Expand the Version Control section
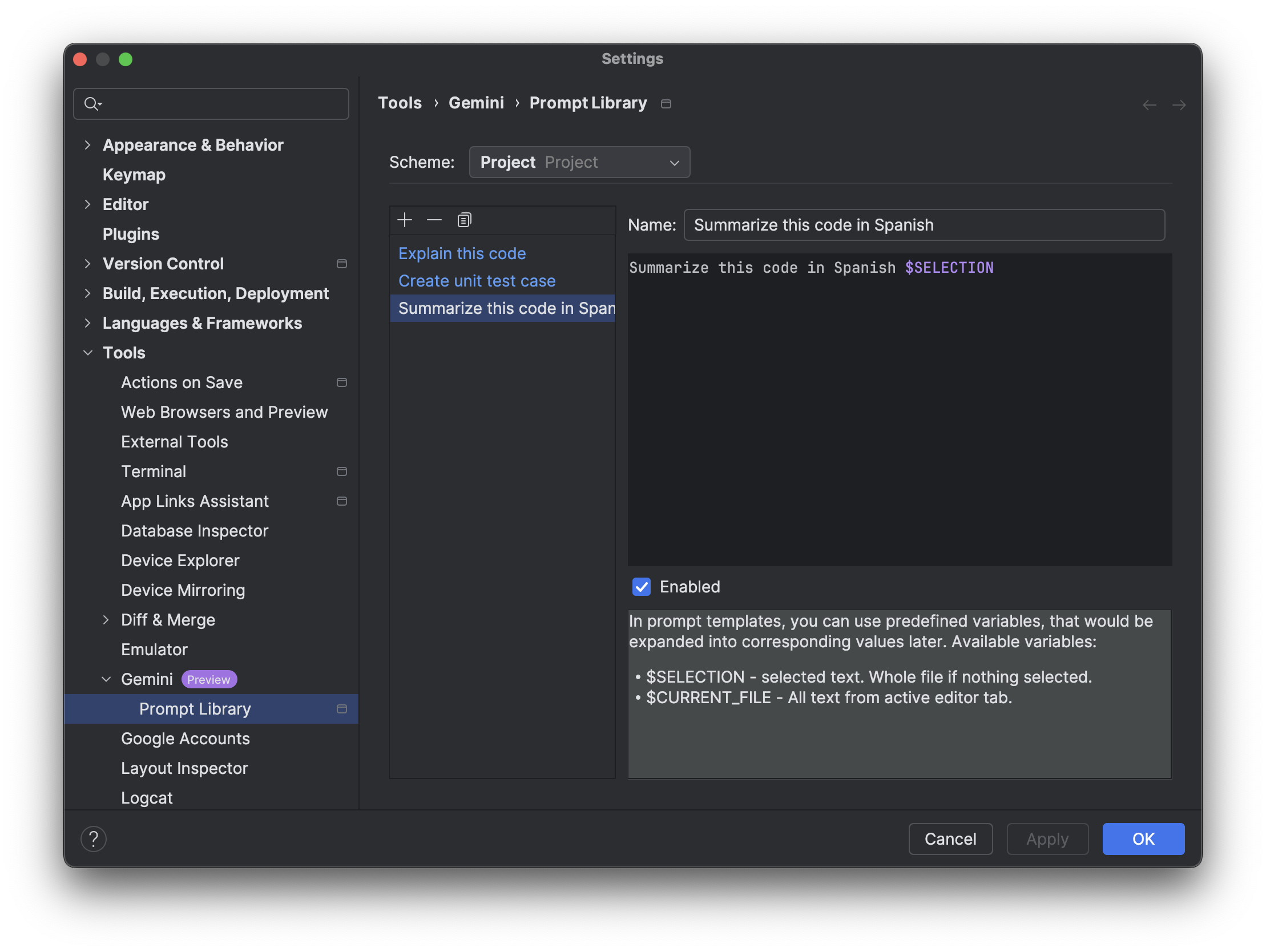Viewport: 1266px width, 952px height. (89, 263)
